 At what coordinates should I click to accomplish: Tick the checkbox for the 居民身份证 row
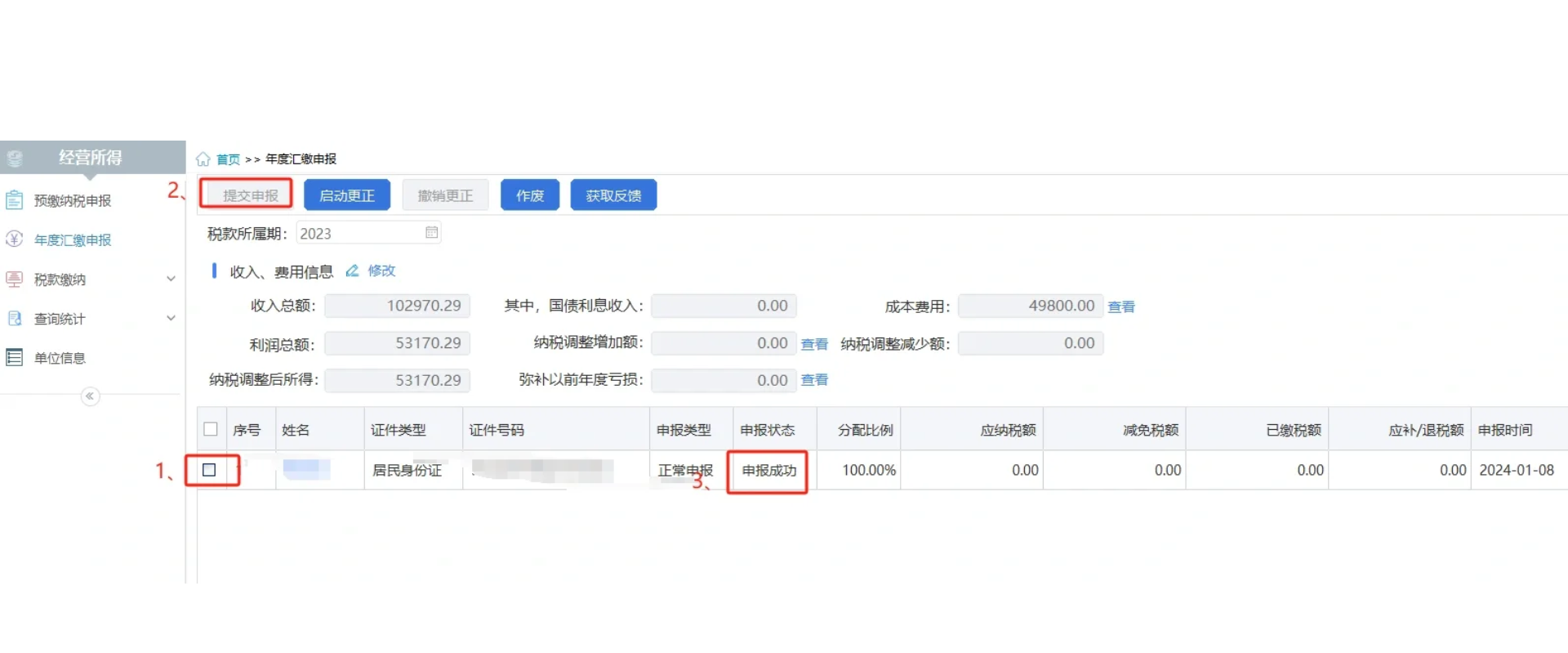[x=209, y=470]
